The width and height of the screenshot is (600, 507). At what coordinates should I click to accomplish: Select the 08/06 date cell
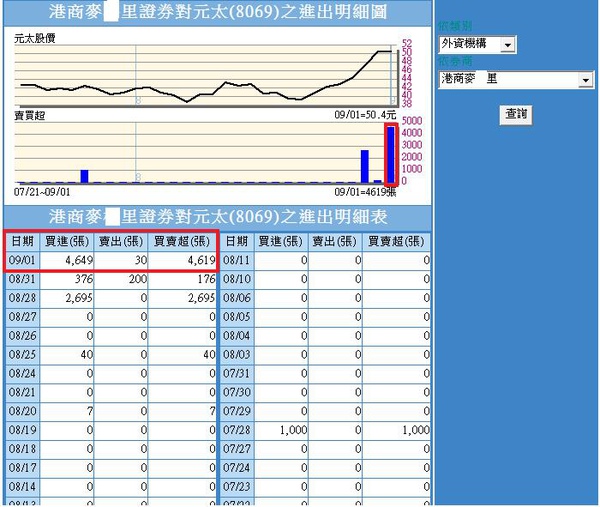pyautogui.click(x=237, y=298)
